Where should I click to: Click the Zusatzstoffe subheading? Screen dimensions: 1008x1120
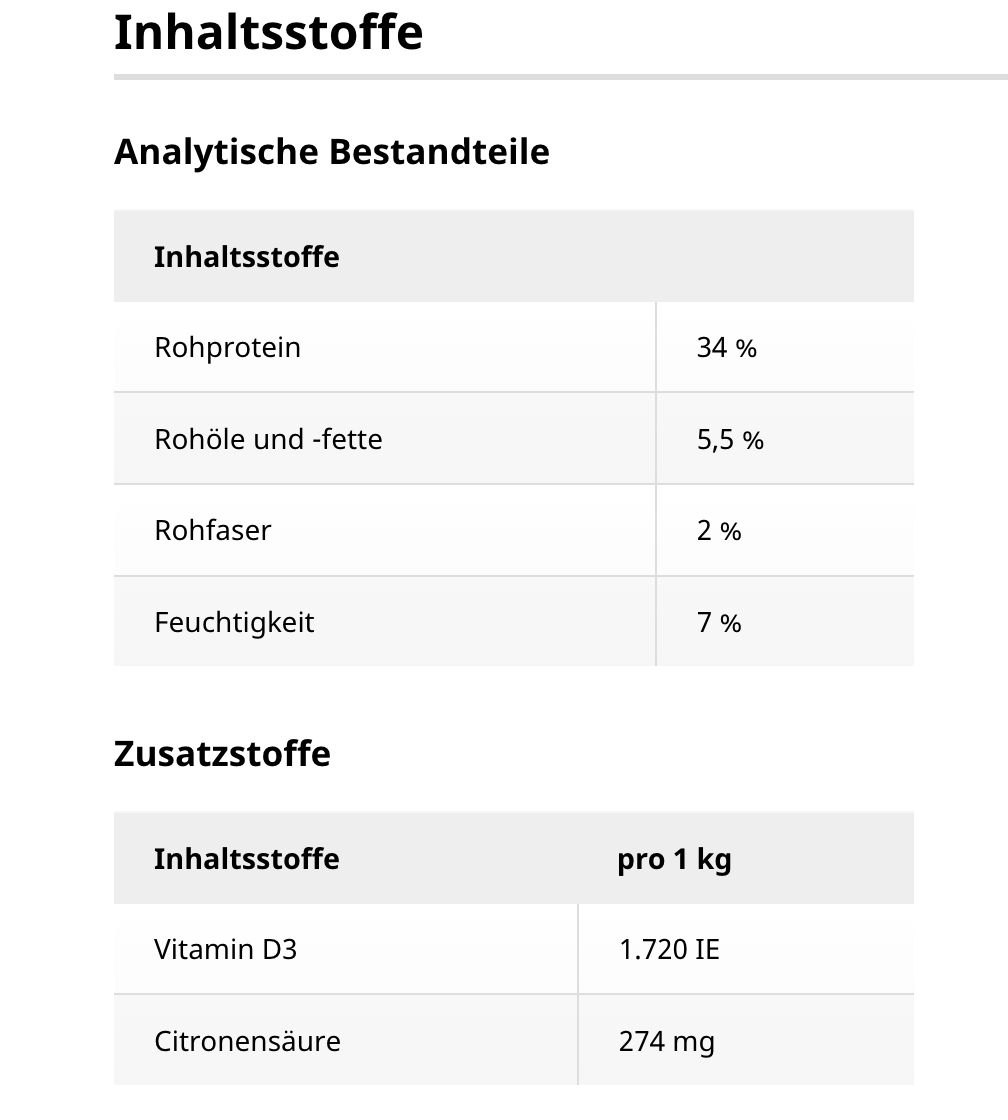click(222, 753)
